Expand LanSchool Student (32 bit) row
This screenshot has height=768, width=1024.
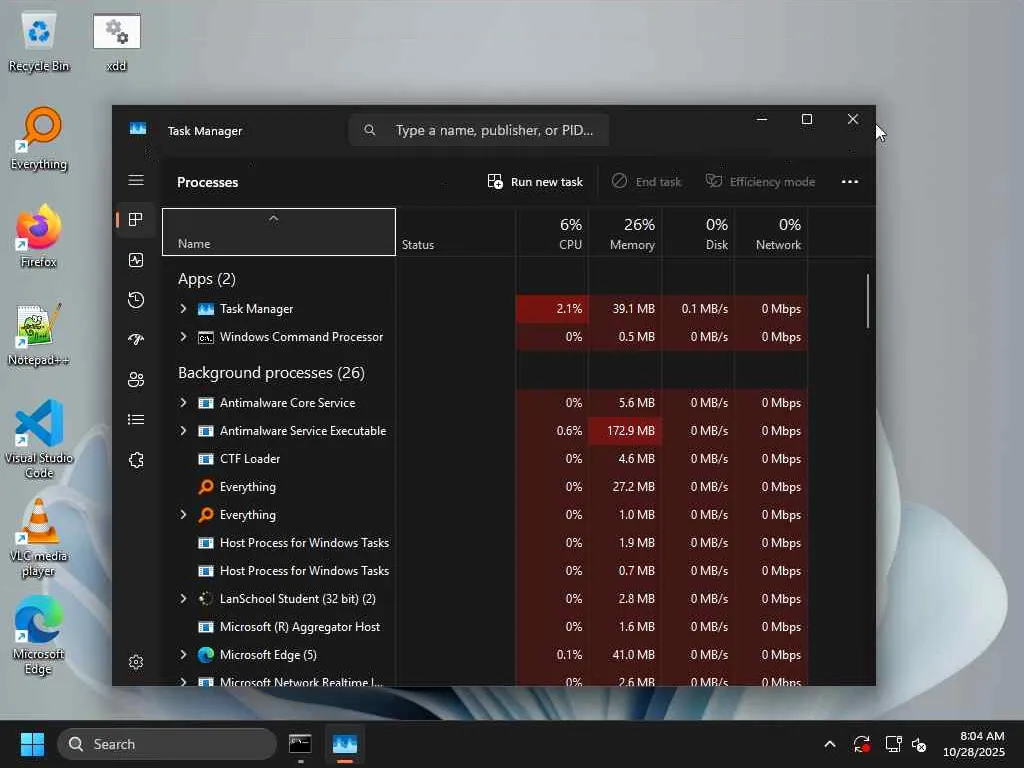[183, 598]
